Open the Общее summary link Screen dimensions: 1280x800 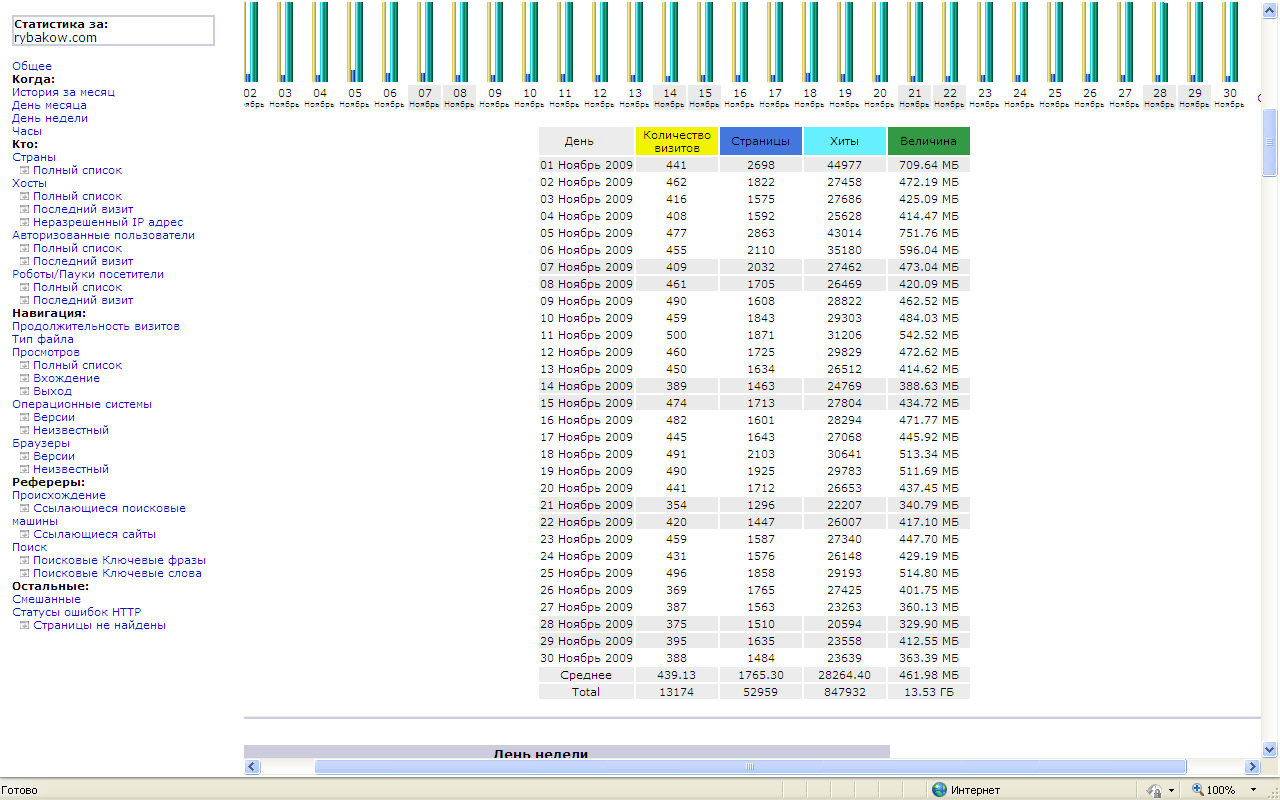tap(32, 66)
